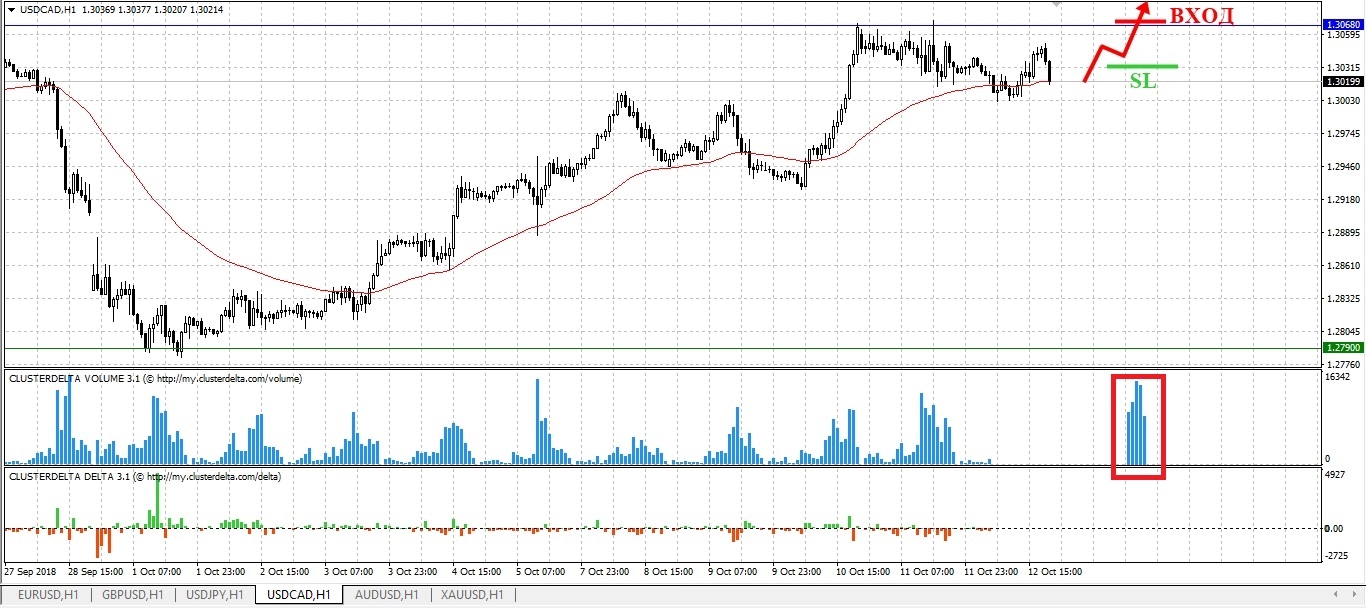Select the red rectangle highlighting volume bars

pos(1139,376)
